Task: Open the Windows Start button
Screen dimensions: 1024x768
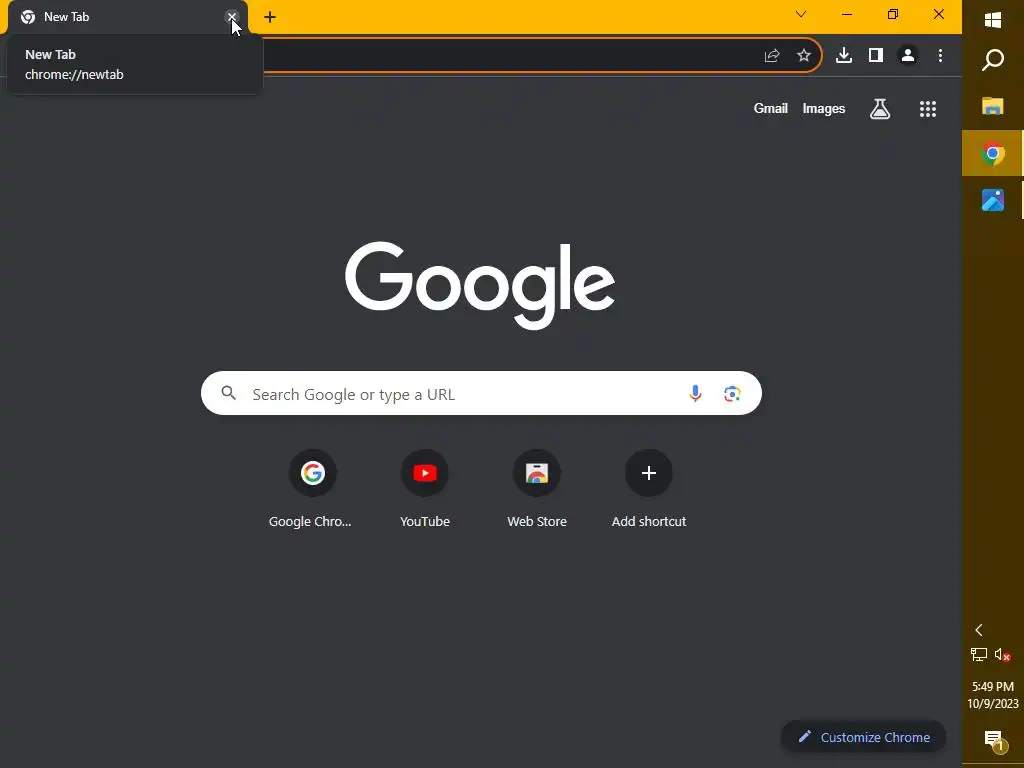Action: 993,20
